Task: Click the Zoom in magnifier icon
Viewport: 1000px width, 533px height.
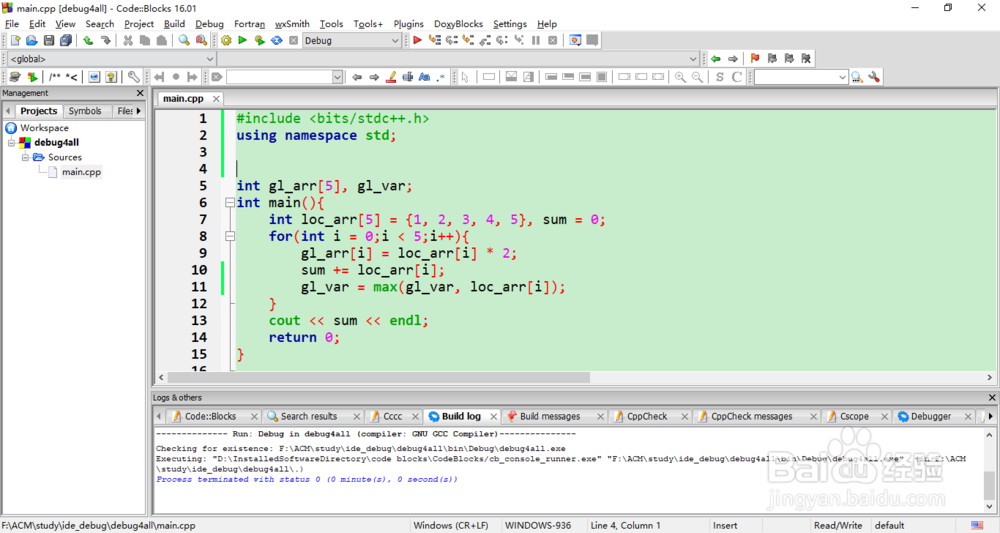Action: tap(680, 77)
